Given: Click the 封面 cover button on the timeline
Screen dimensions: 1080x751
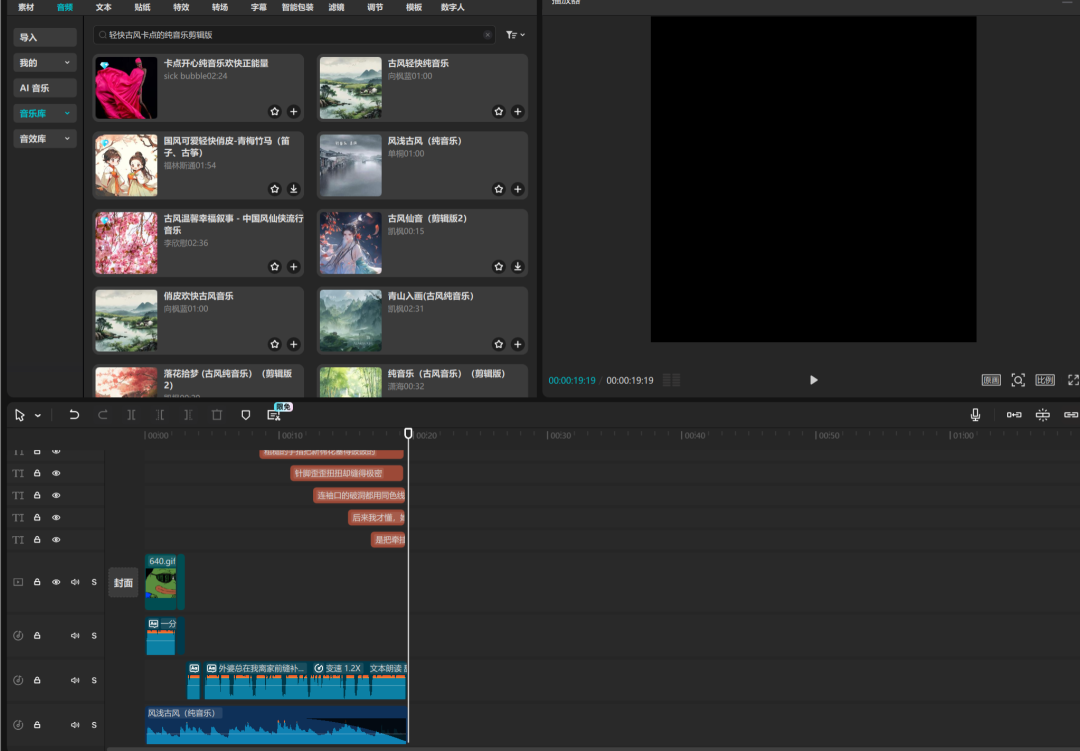Looking at the screenshot, I should [x=123, y=582].
